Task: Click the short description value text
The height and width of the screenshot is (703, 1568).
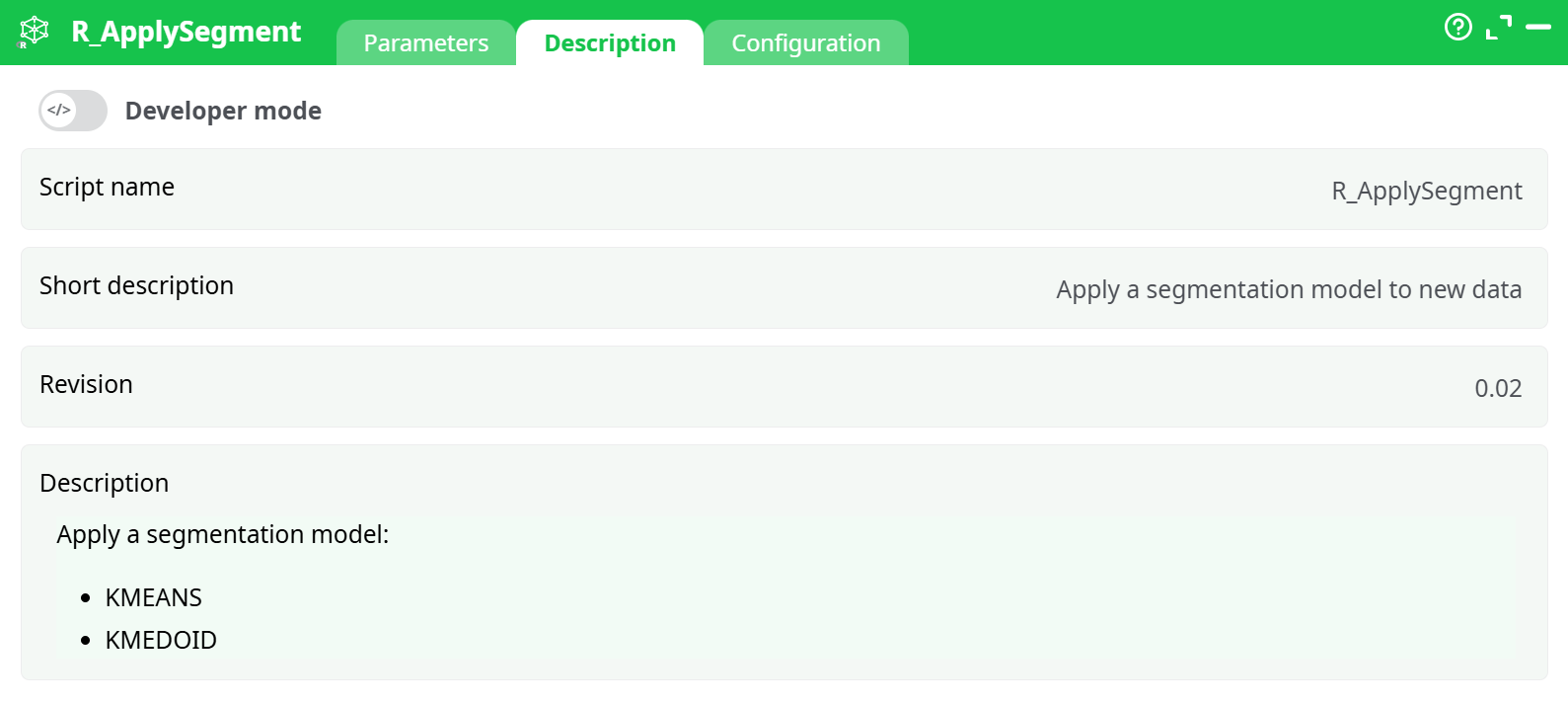Action: pyautogui.click(x=1288, y=289)
